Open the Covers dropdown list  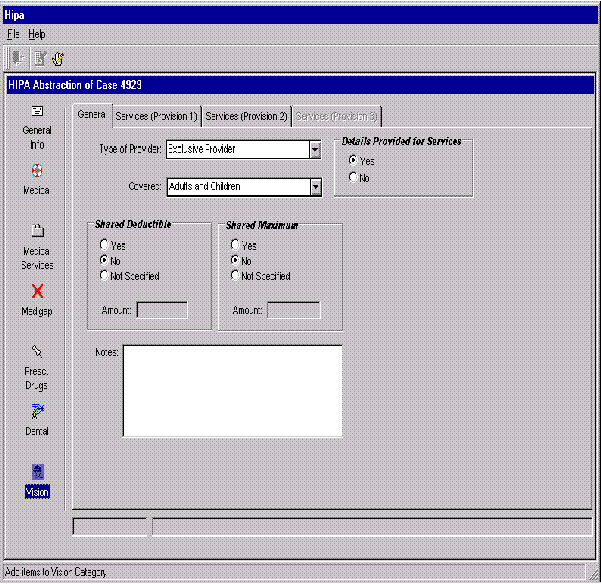pyautogui.click(x=314, y=186)
